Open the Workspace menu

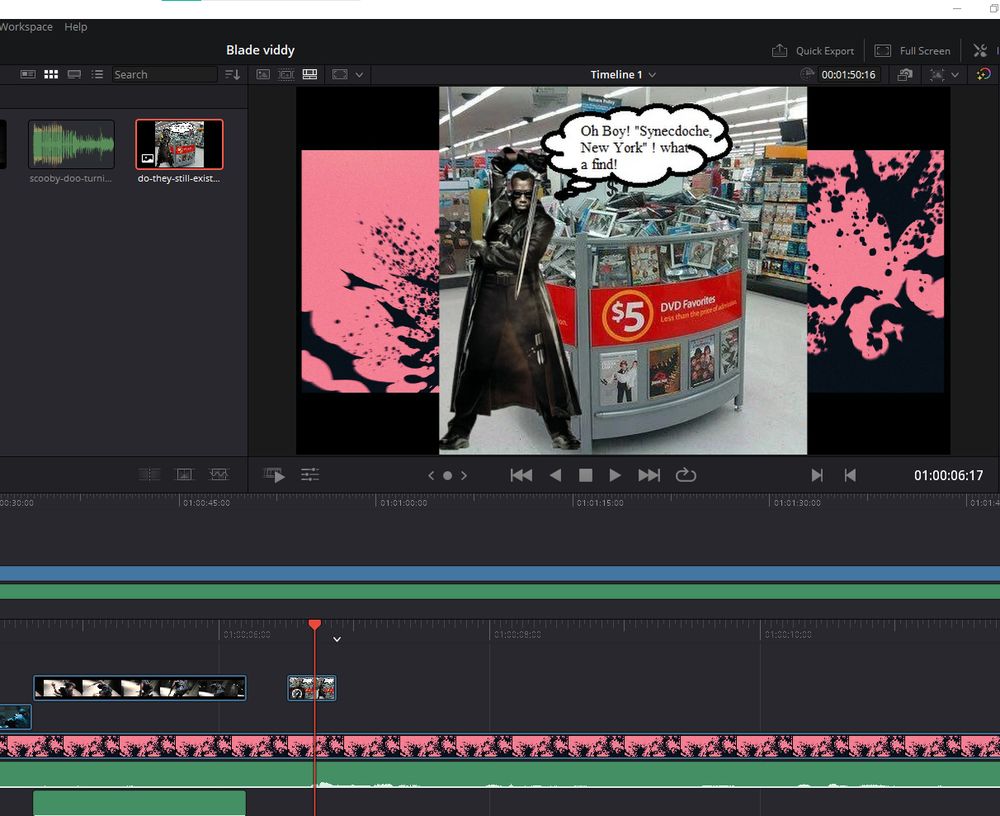pos(26,27)
